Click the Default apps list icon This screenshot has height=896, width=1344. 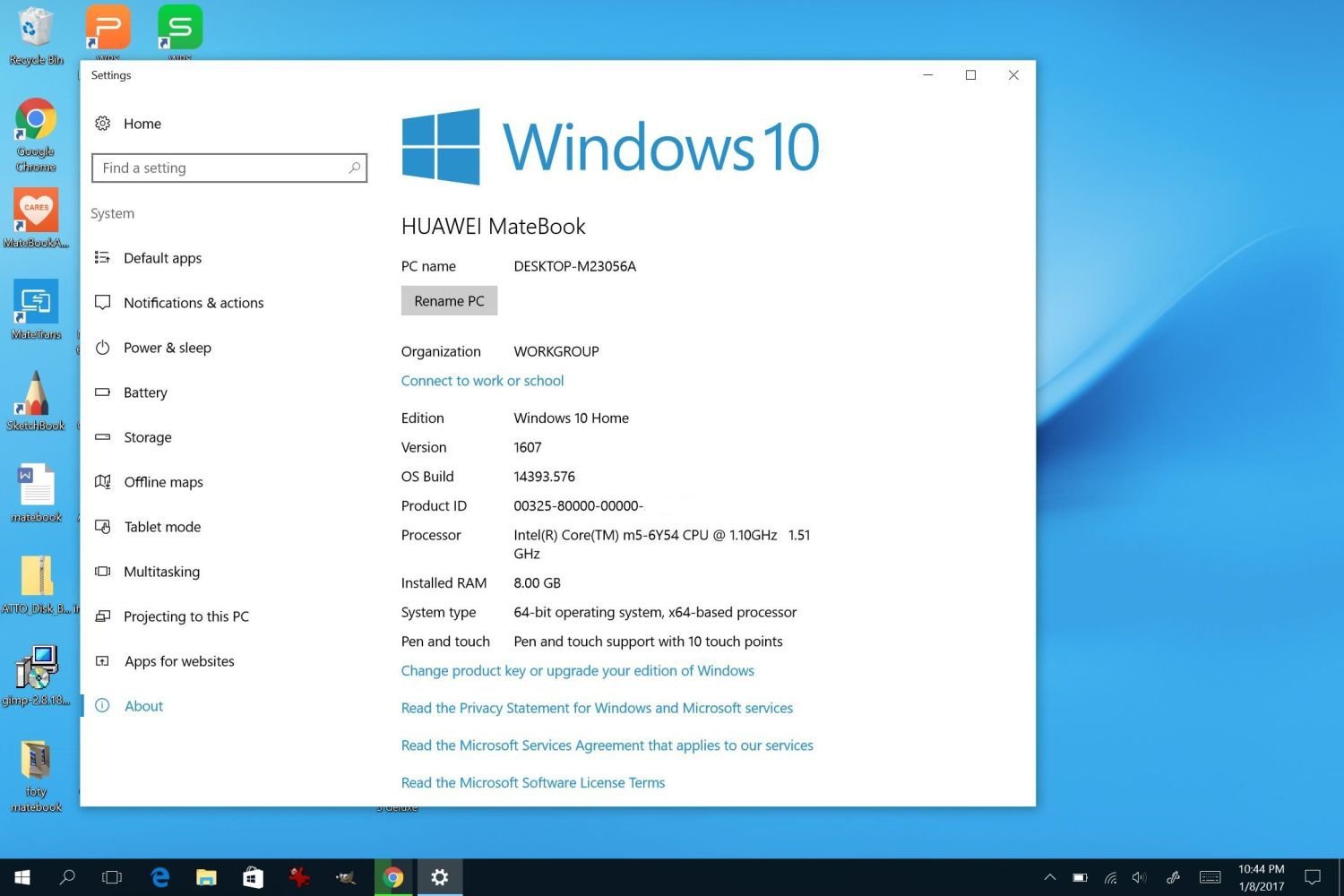pyautogui.click(x=103, y=258)
